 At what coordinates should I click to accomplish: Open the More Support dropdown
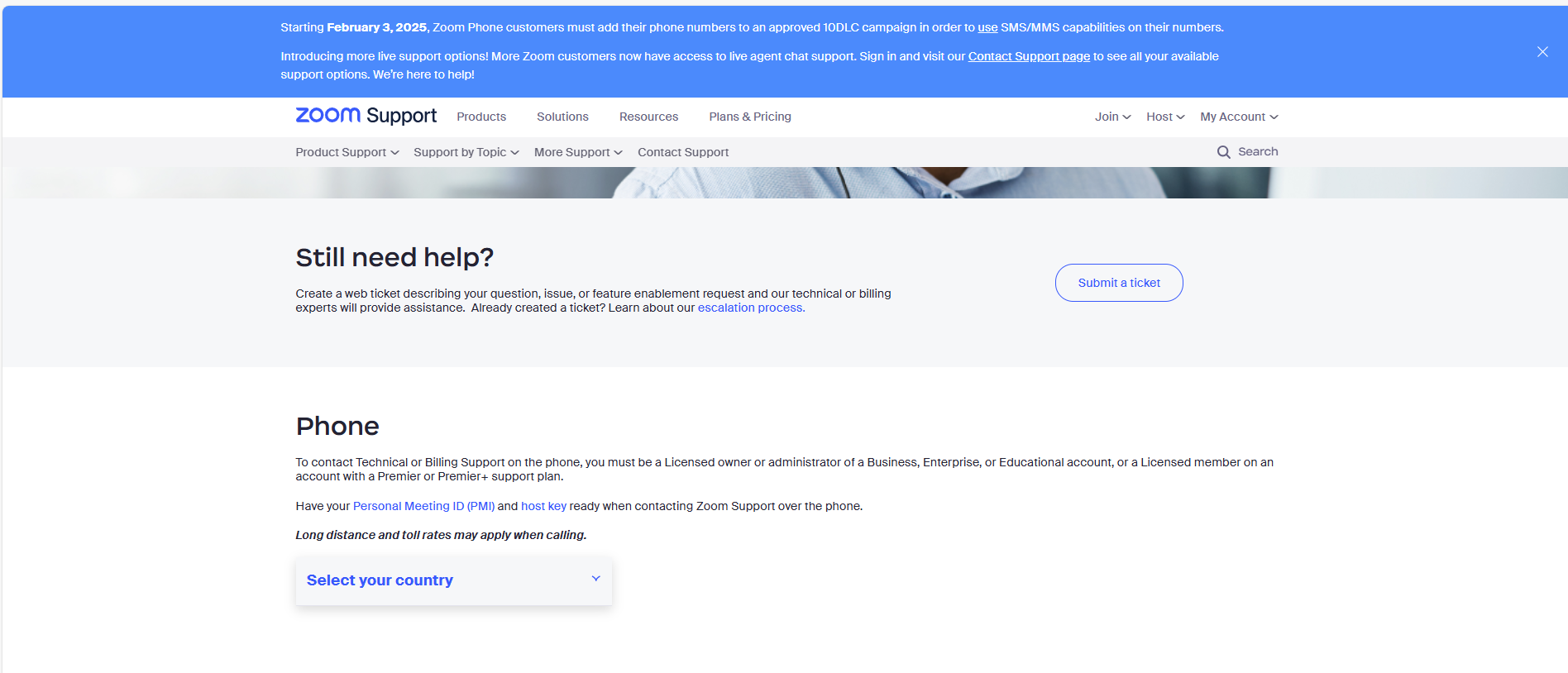[577, 152]
